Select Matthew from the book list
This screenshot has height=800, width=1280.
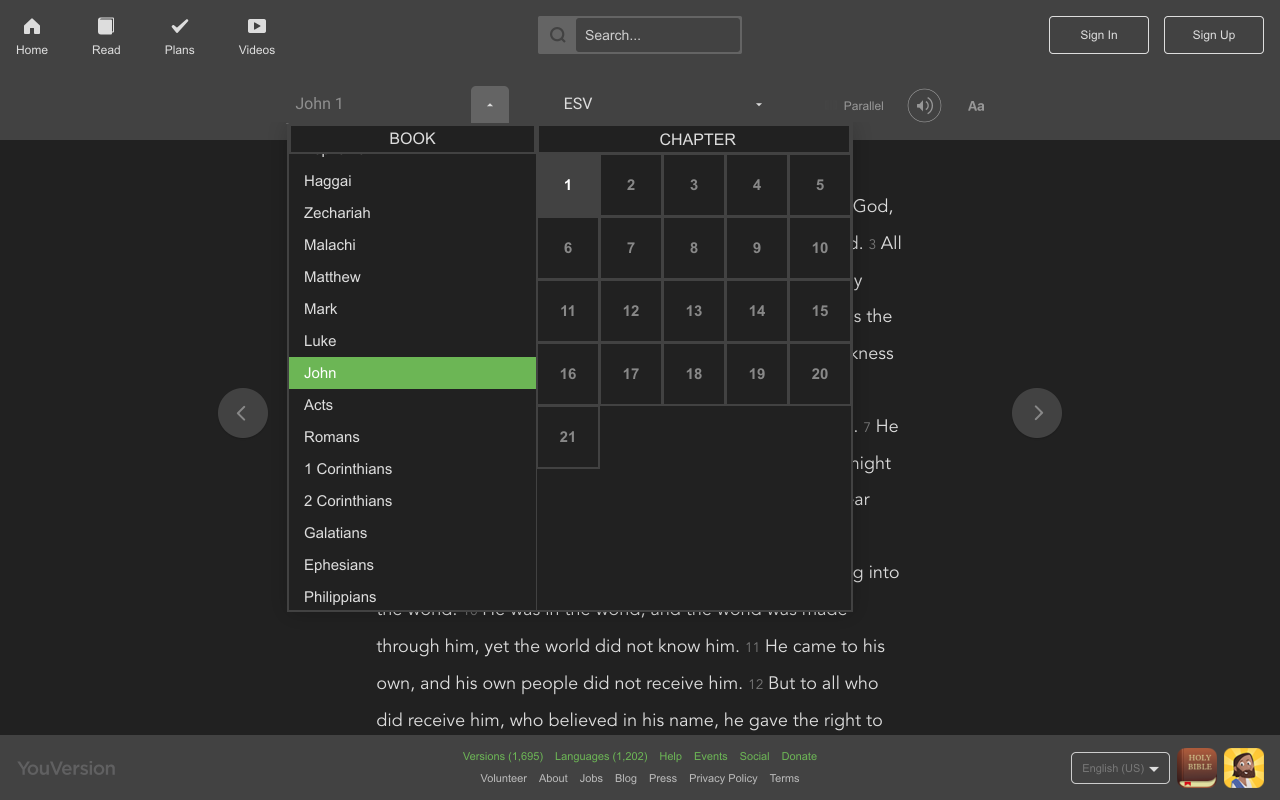[330, 276]
